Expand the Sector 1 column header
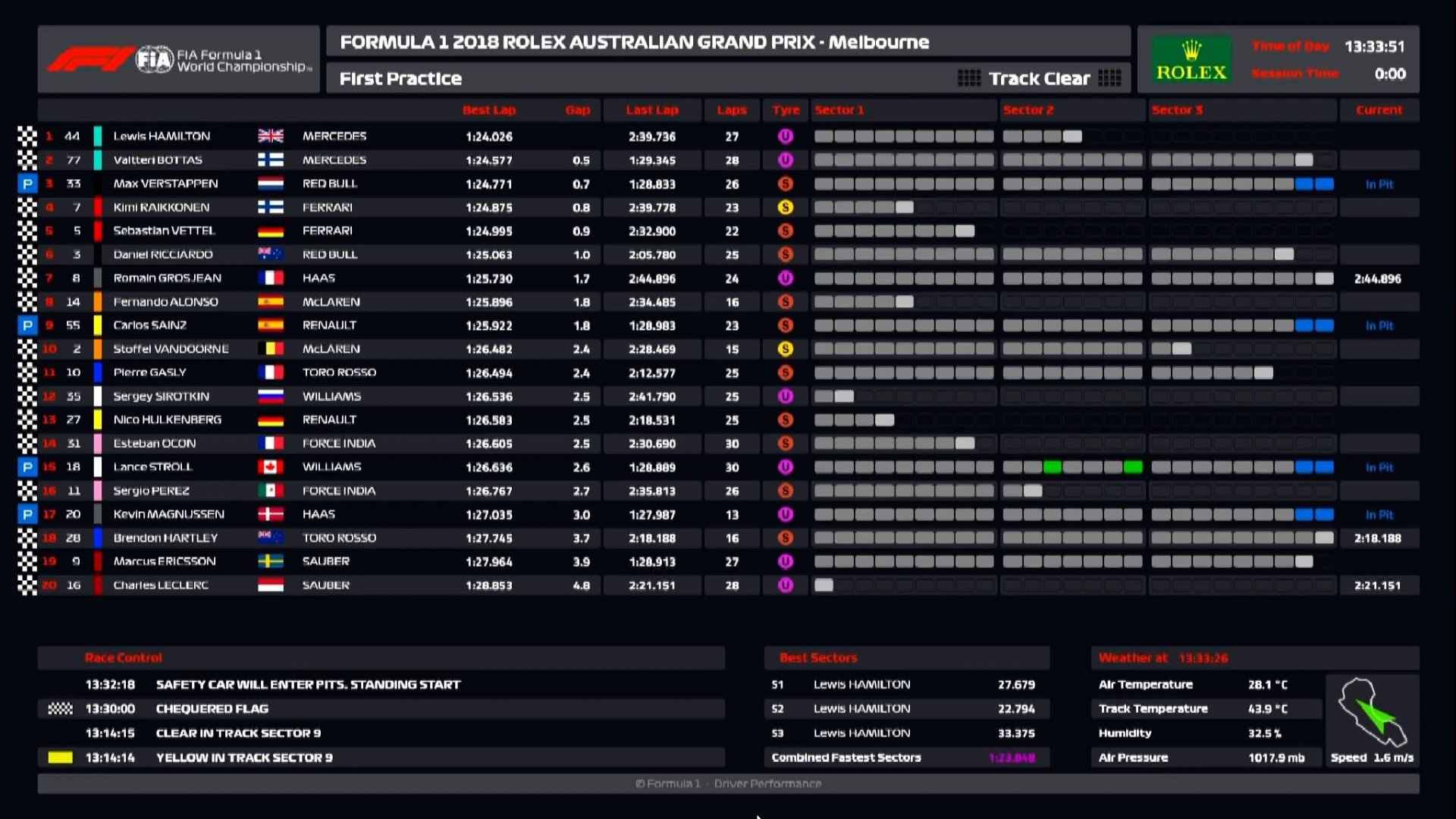 click(x=840, y=109)
